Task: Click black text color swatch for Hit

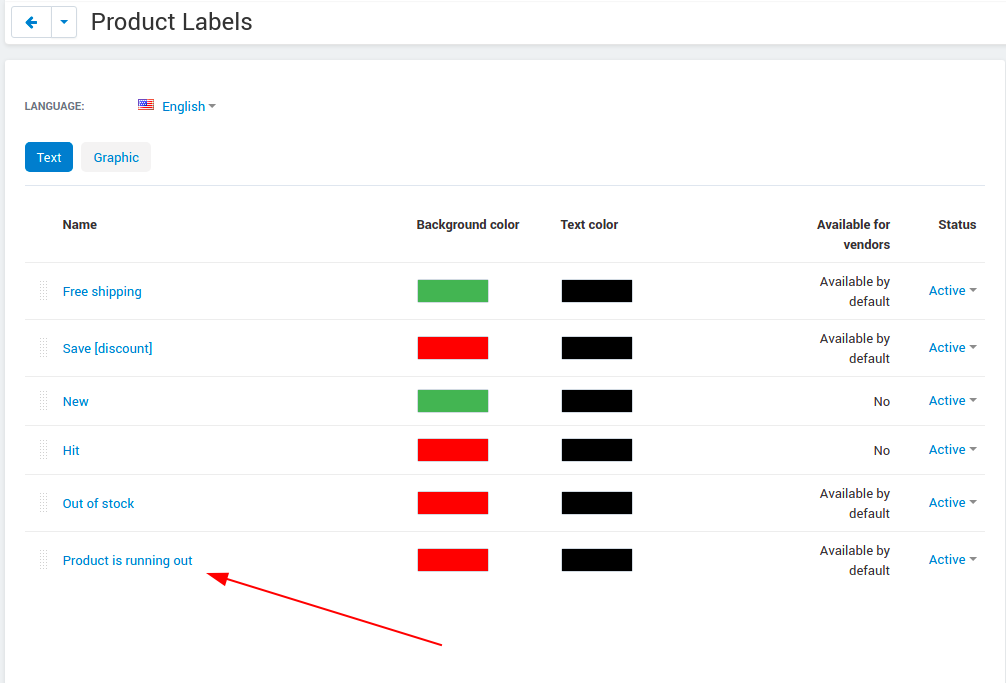Action: 597,450
